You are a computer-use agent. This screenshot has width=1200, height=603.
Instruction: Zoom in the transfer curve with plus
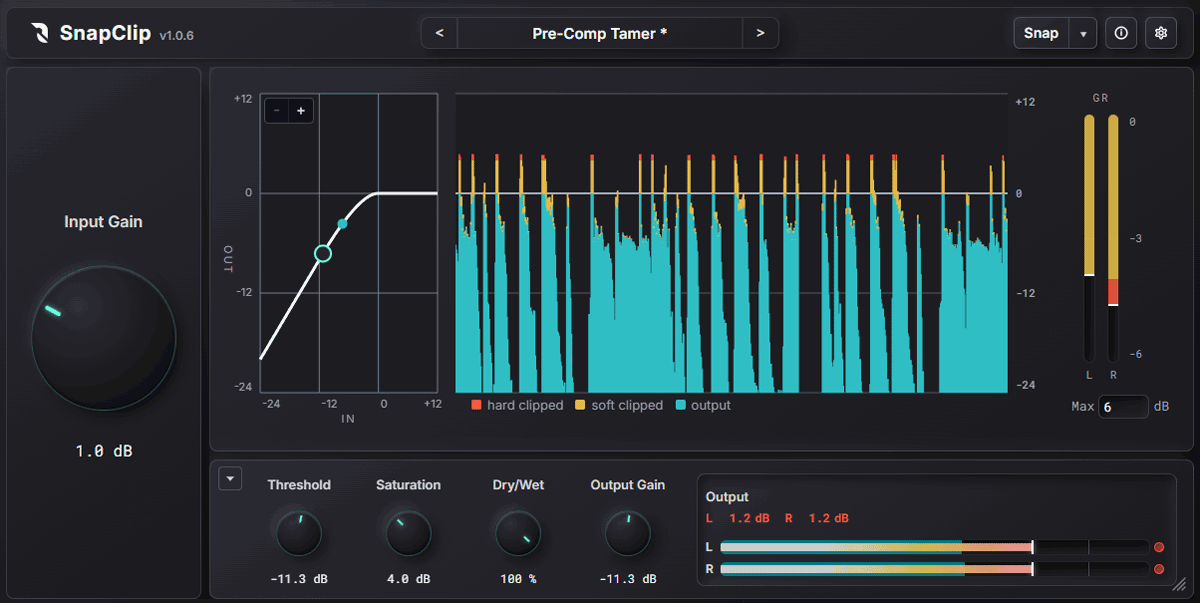(x=301, y=111)
